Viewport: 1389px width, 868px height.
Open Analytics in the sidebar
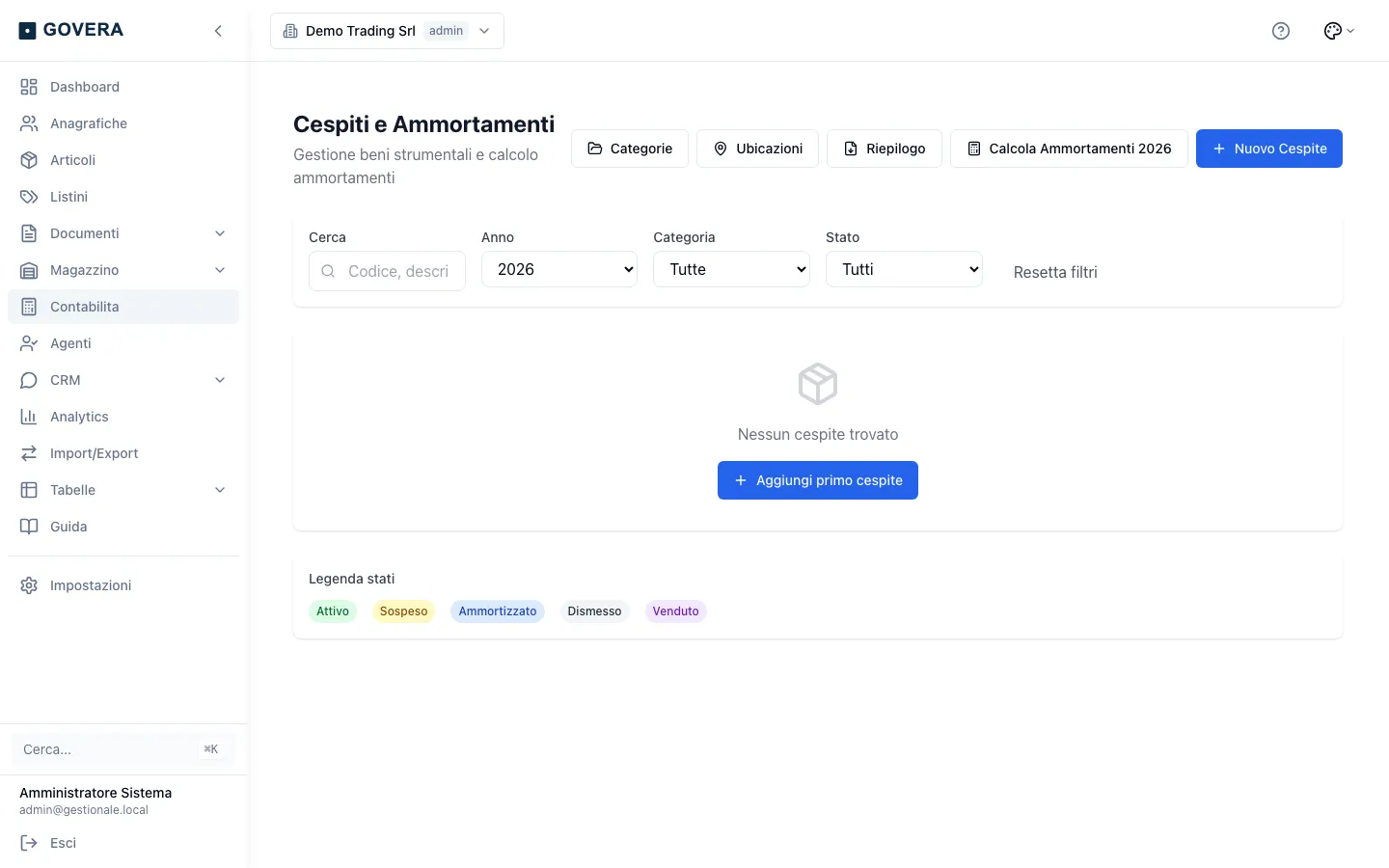tap(123, 417)
